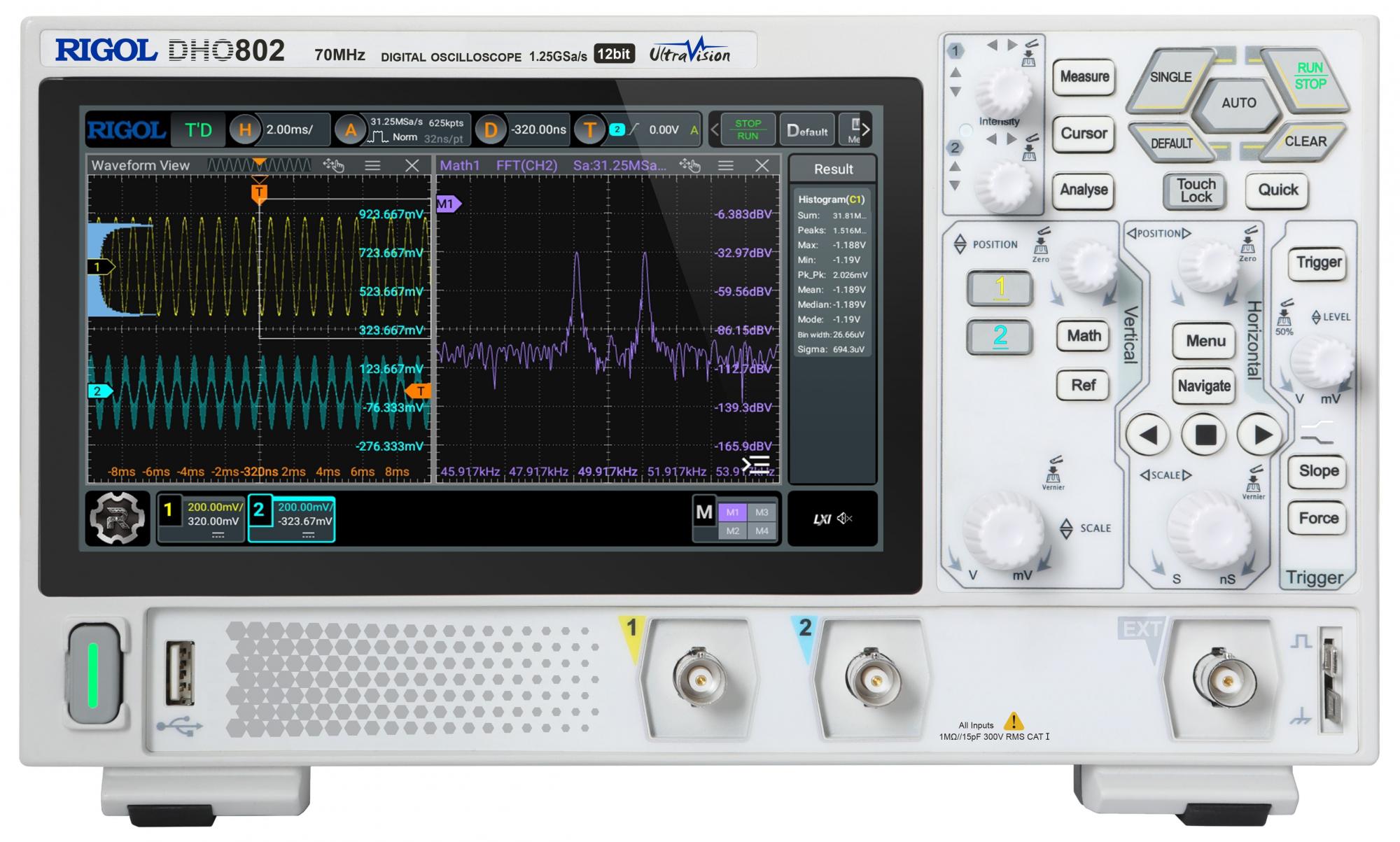Open the Waveform View hamburger menu
Screen dimensions: 1400x842
372,165
